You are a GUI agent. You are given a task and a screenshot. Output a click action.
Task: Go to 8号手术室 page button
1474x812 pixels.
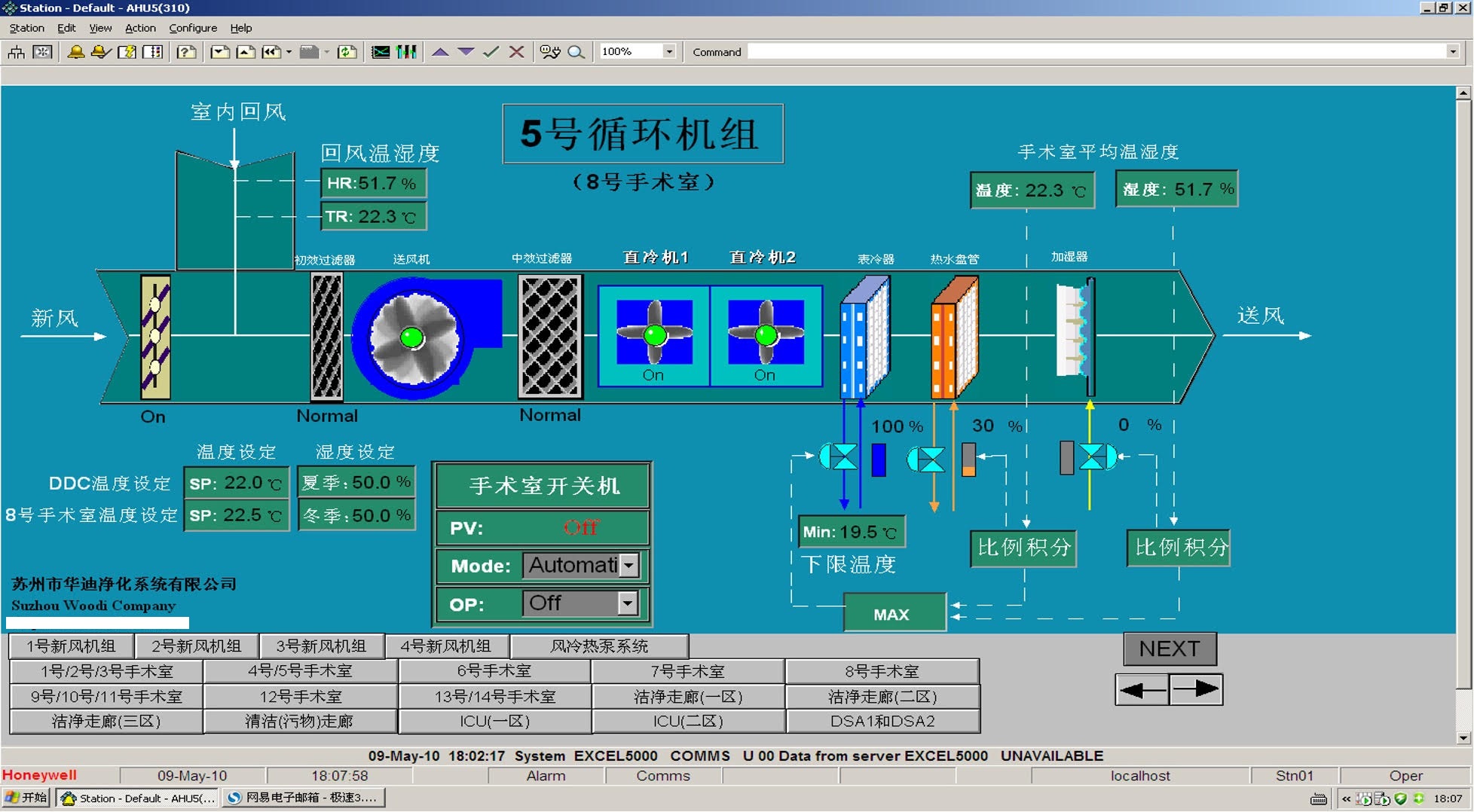pos(882,671)
